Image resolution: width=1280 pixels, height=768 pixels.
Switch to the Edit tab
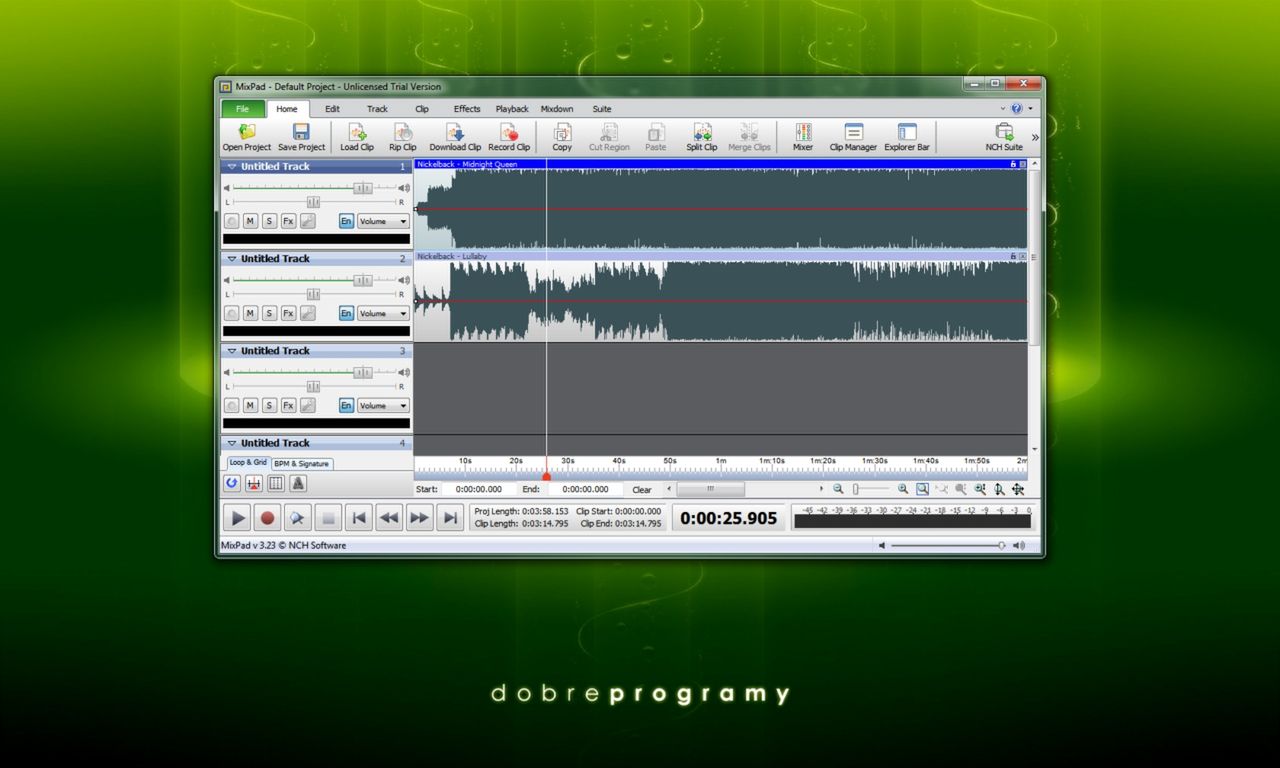tap(332, 109)
